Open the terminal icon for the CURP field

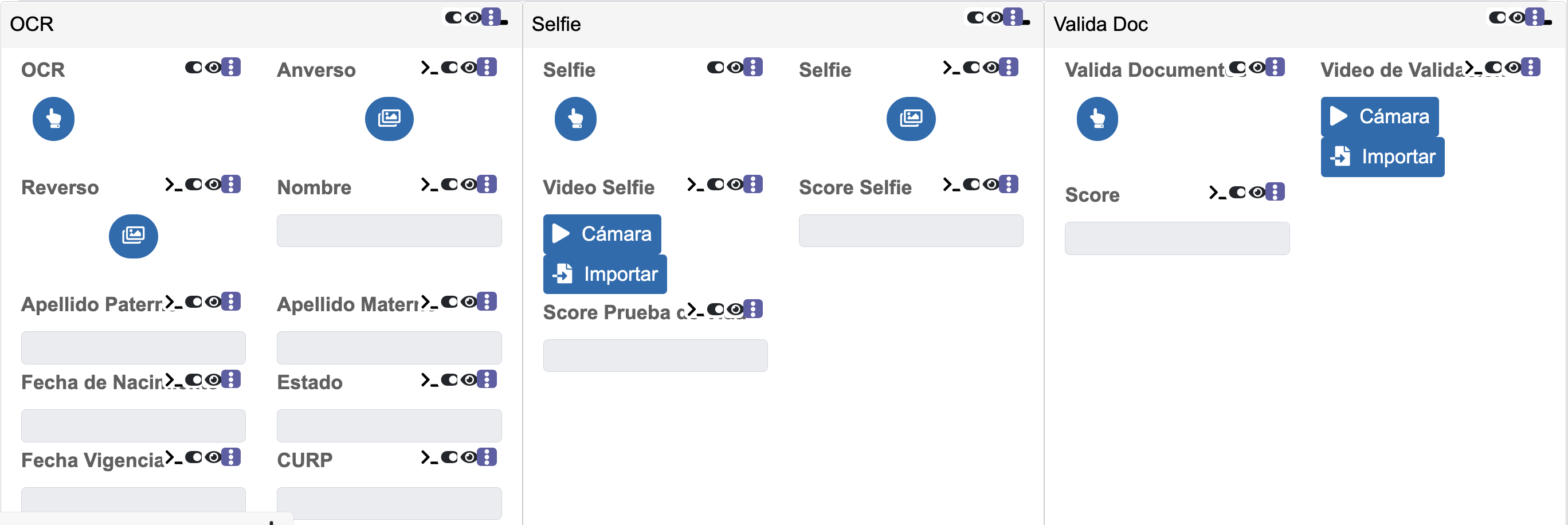point(429,457)
